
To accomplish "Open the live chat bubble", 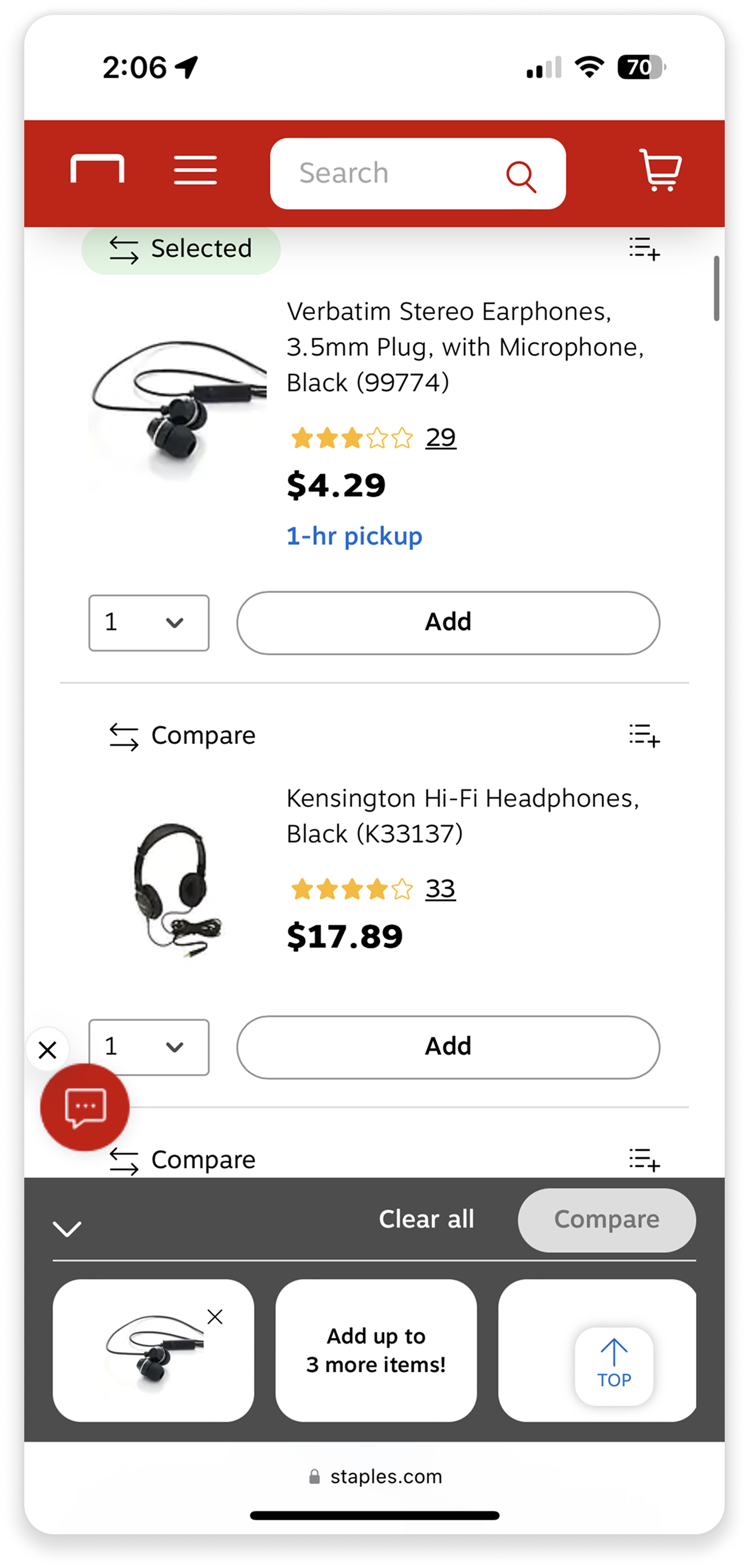I will coord(85,1107).
